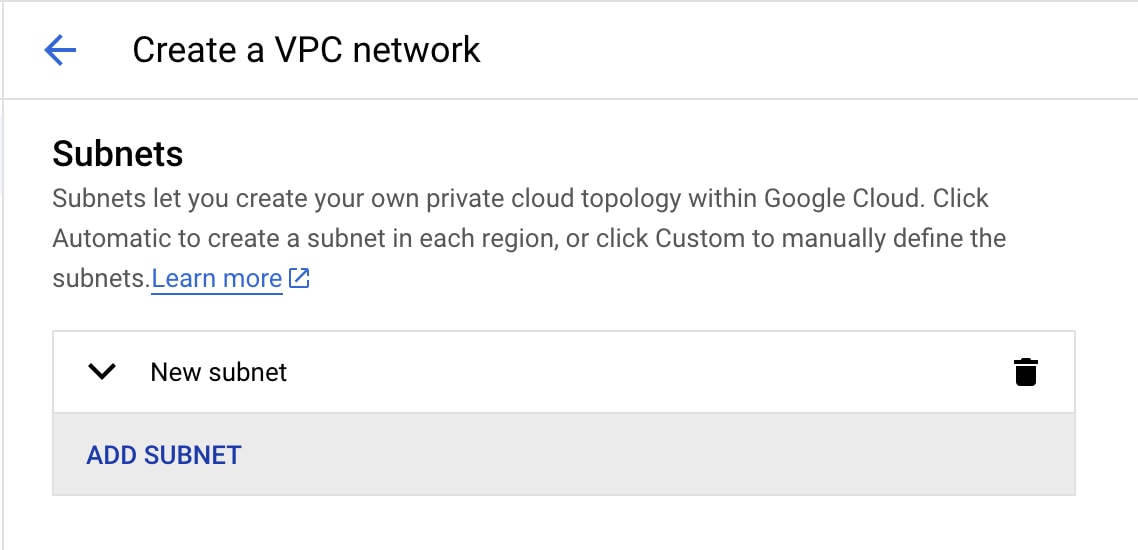Image resolution: width=1138 pixels, height=550 pixels.
Task: Expand the New subnet chevron
Action: pos(102,372)
